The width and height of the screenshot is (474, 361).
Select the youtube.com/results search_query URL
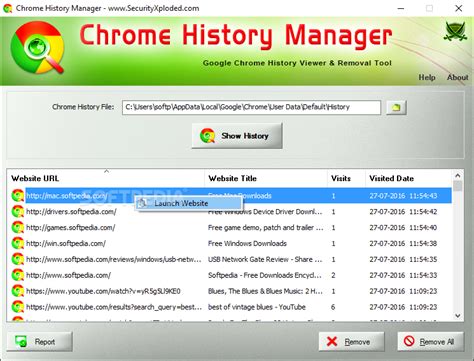click(x=114, y=307)
